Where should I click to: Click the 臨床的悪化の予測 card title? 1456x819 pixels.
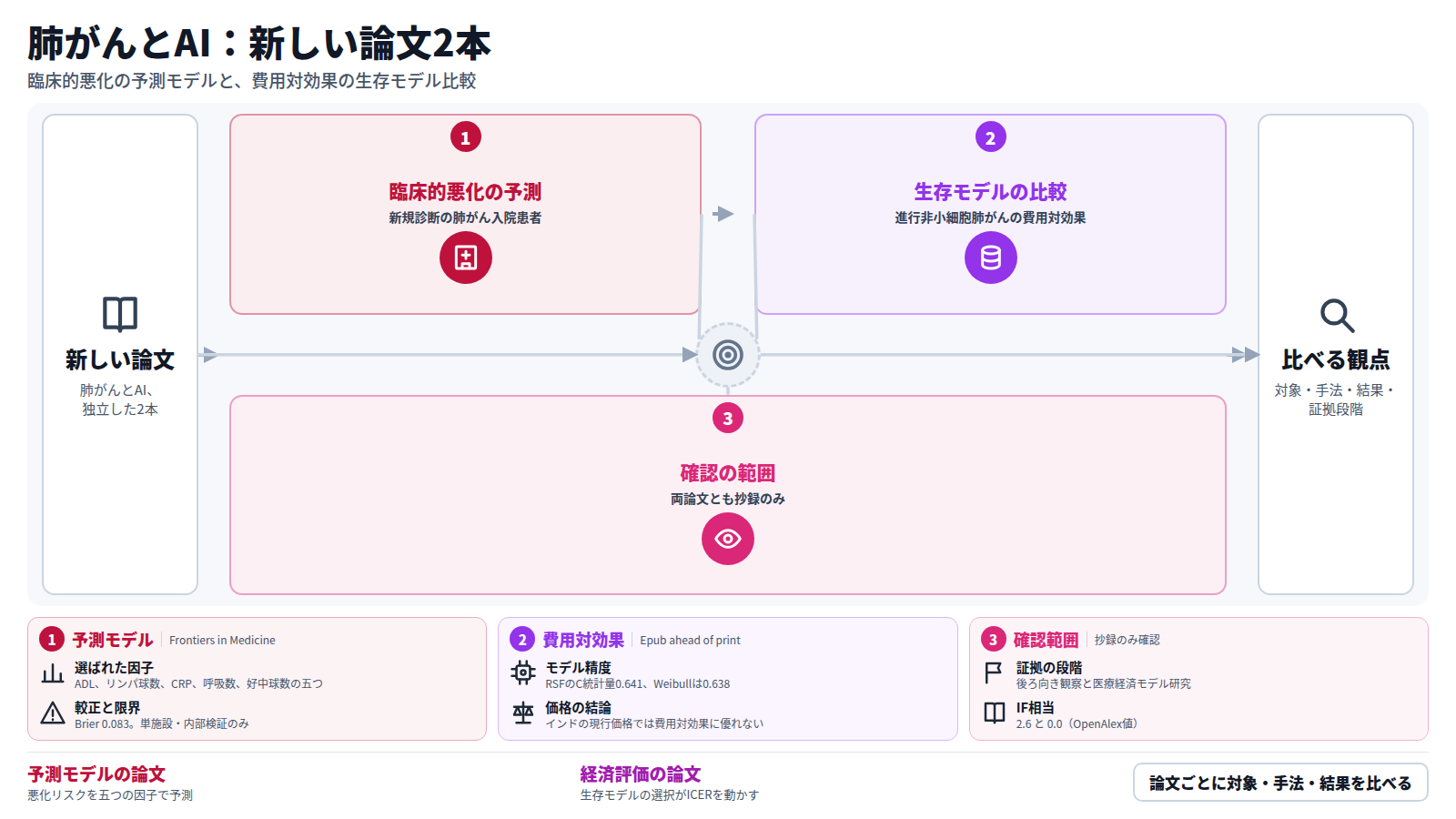(x=465, y=192)
